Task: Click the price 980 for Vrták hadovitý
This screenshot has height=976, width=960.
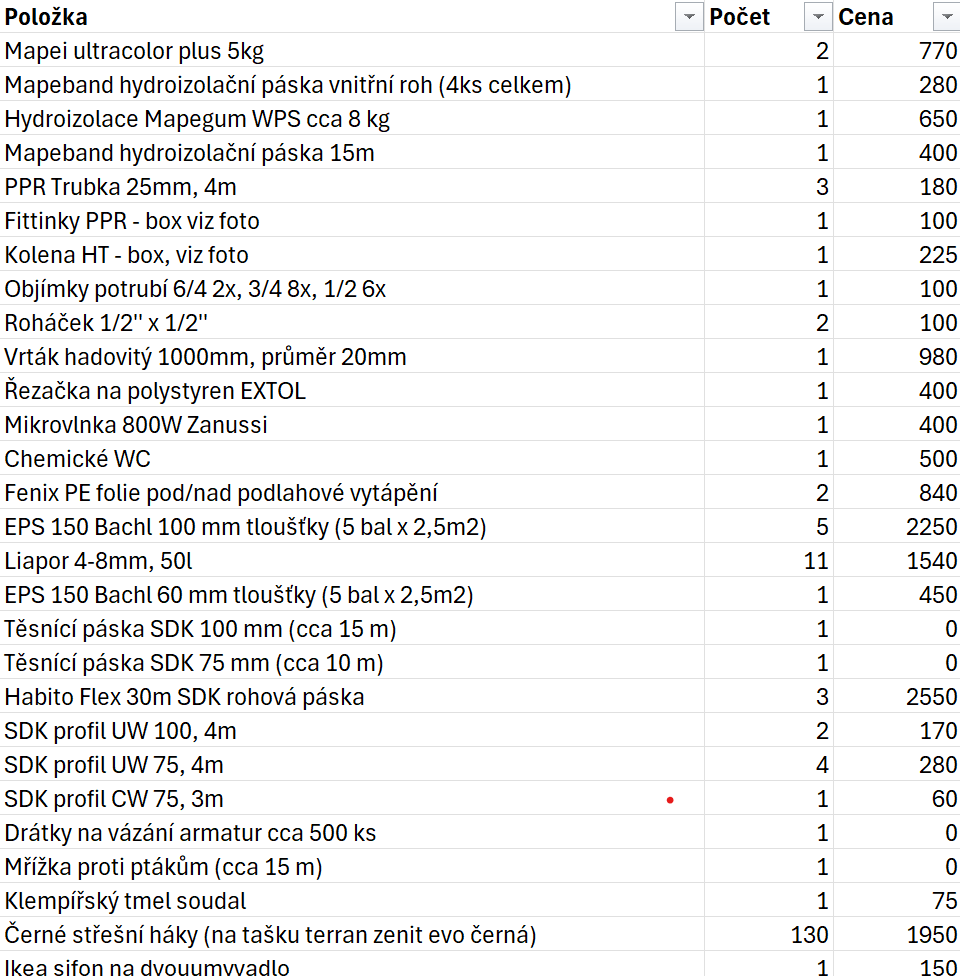Action: point(896,357)
